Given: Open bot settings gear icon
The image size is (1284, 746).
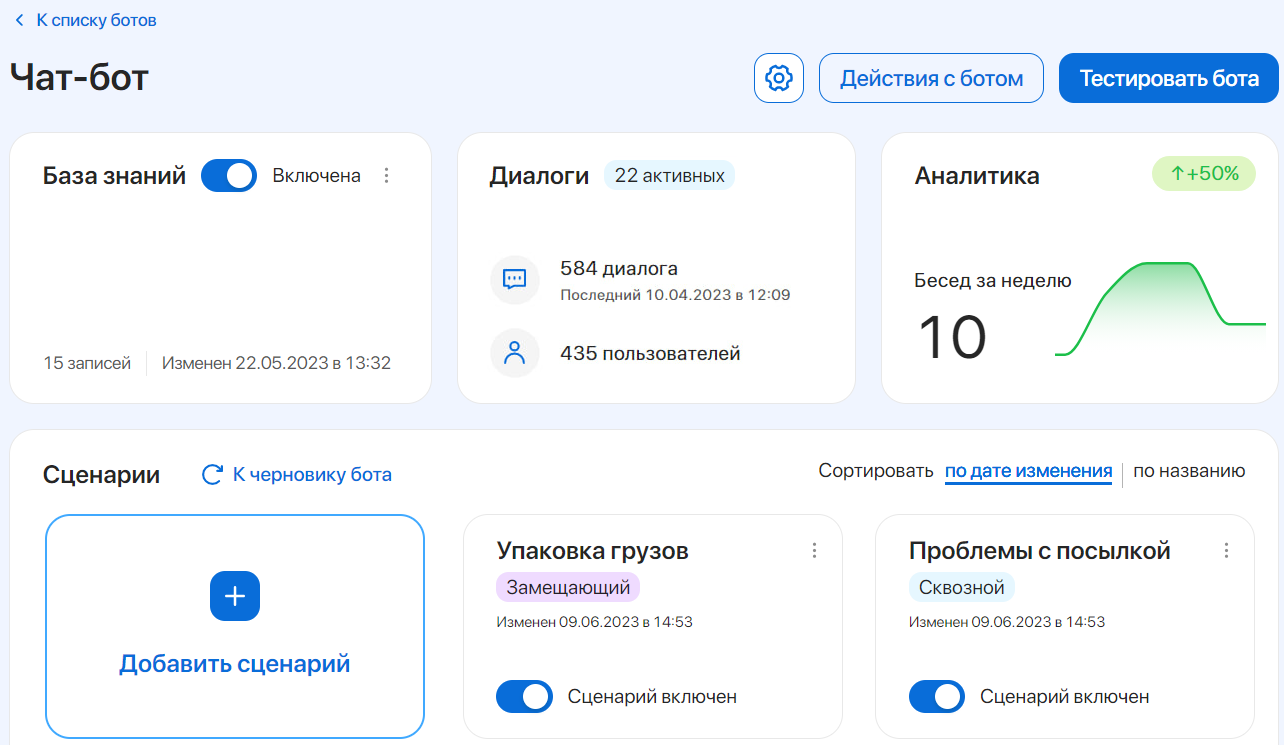Looking at the screenshot, I should coord(778,78).
